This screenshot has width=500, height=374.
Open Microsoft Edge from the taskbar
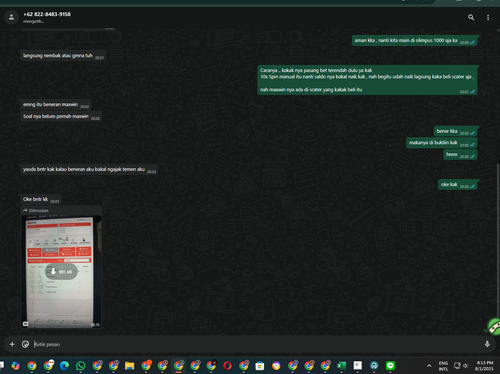pyautogui.click(x=64, y=366)
